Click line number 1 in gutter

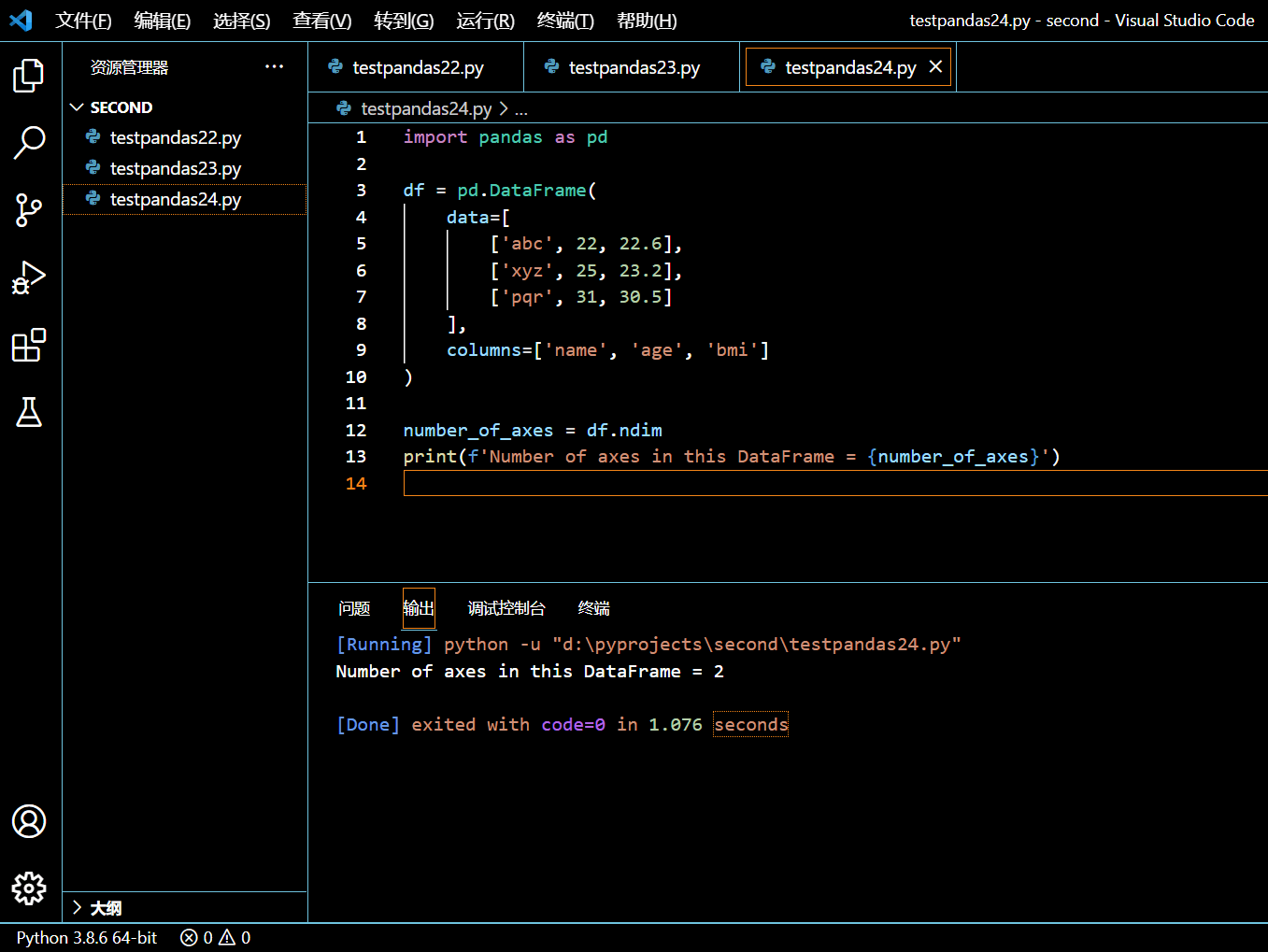coord(361,137)
